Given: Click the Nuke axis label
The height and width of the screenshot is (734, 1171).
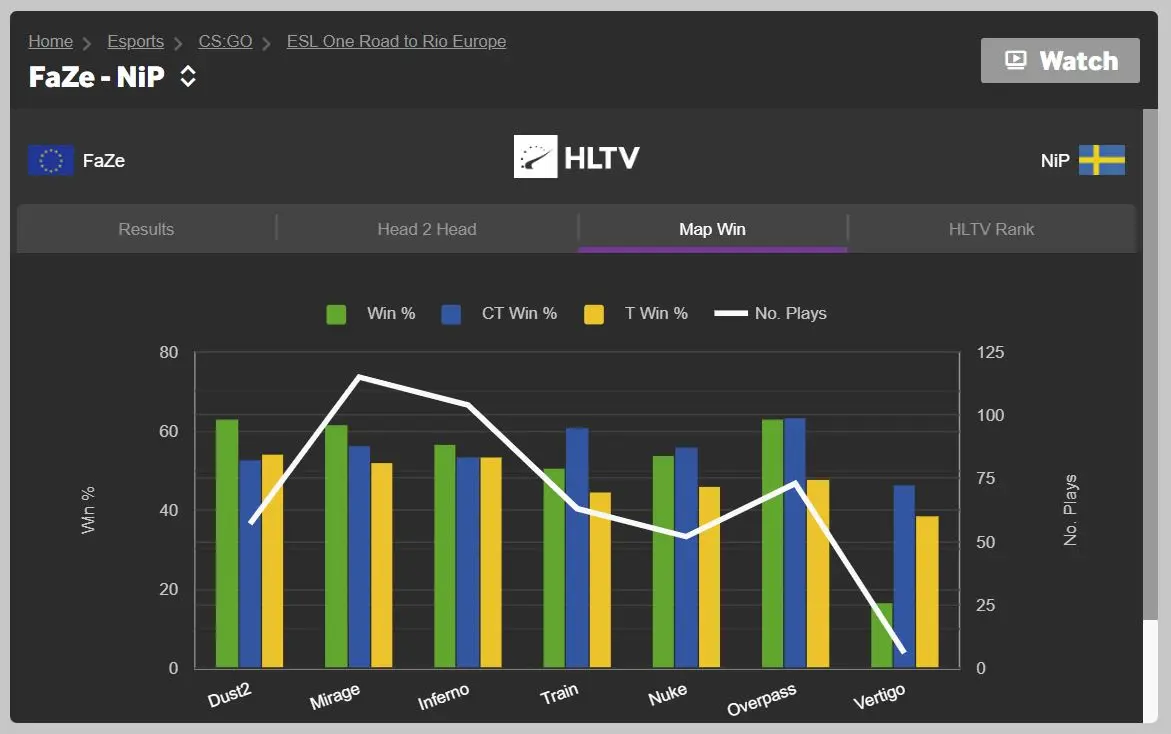Looking at the screenshot, I should [667, 695].
